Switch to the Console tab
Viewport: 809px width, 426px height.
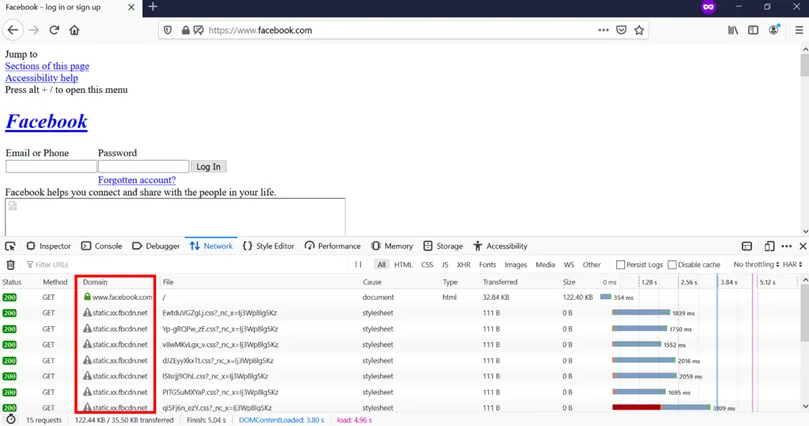tap(102, 246)
